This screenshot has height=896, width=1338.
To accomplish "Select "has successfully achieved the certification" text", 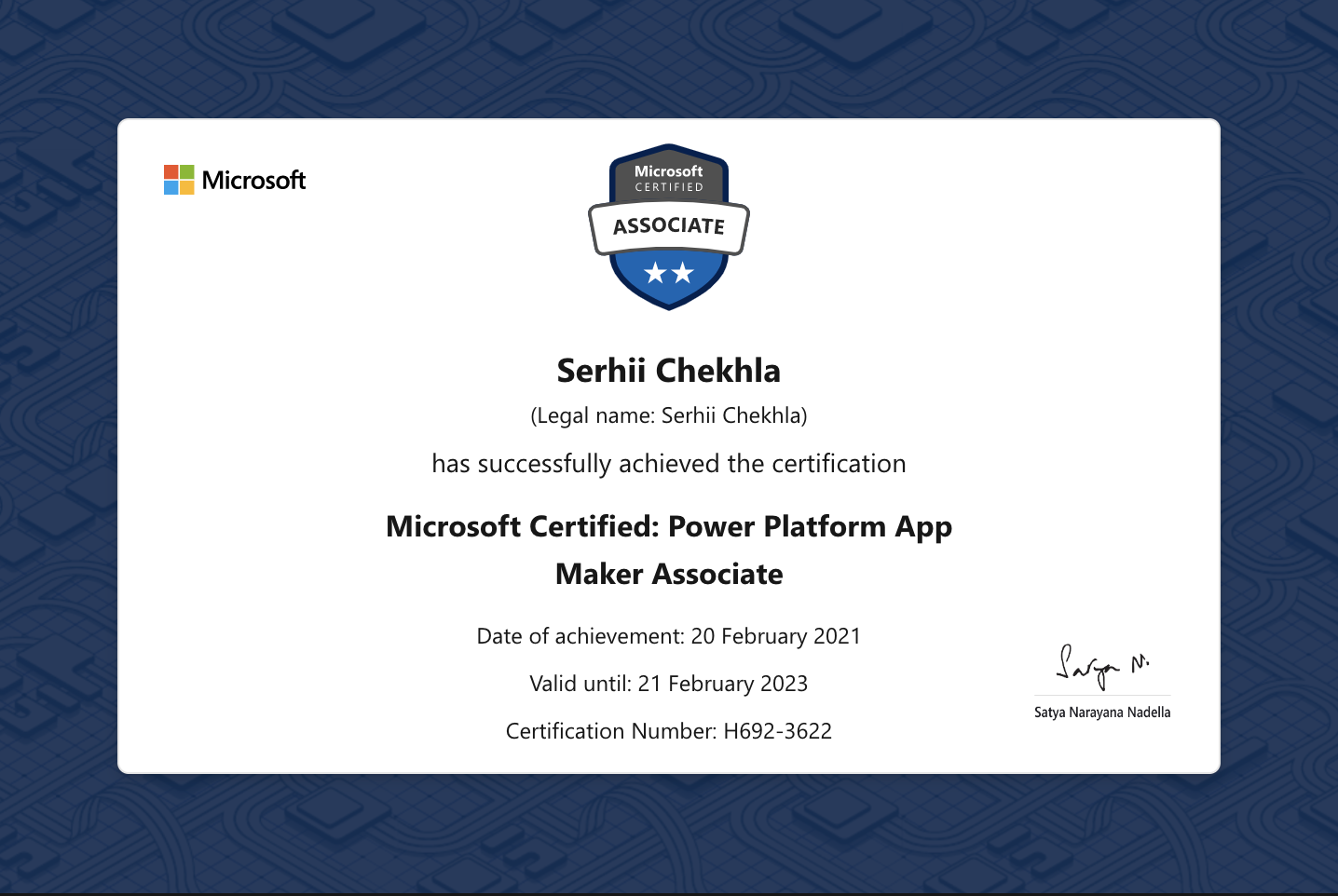I will pos(669,464).
